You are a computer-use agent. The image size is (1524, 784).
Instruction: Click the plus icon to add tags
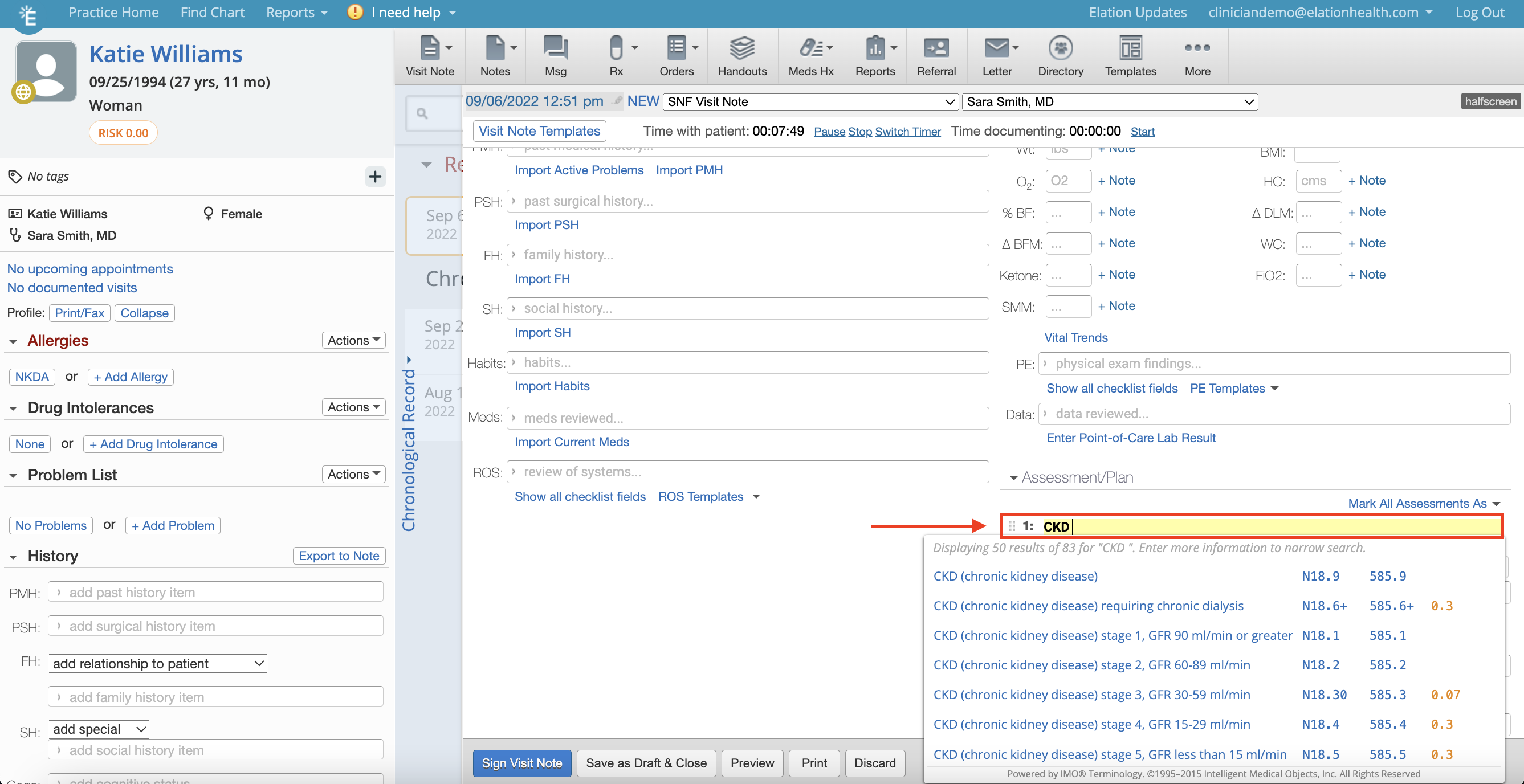coord(375,176)
